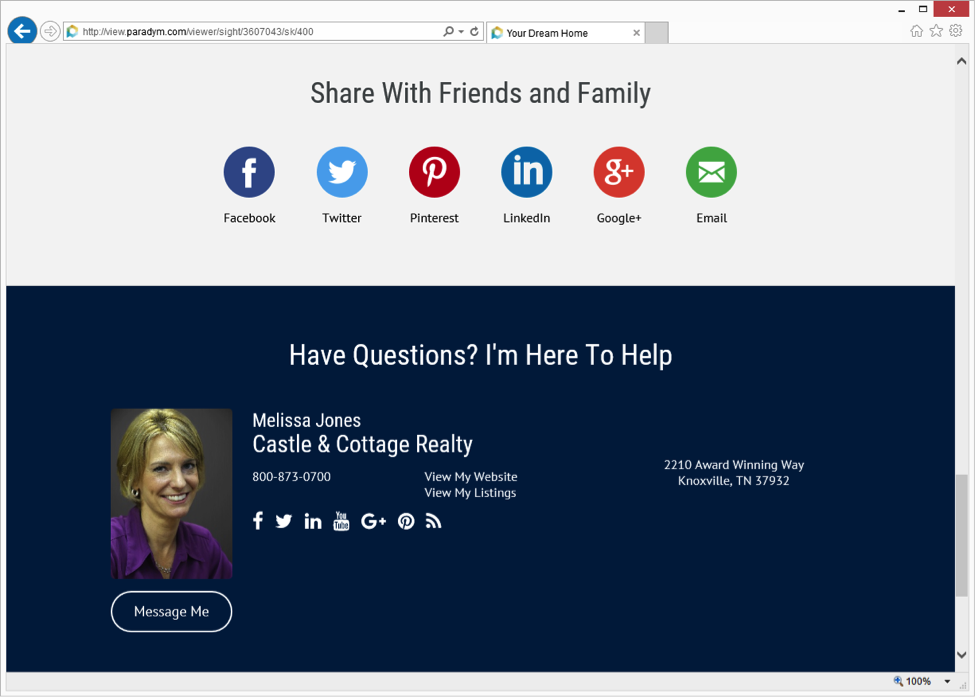Open the browser Home icon
The width and height of the screenshot is (975, 697).
point(917,31)
